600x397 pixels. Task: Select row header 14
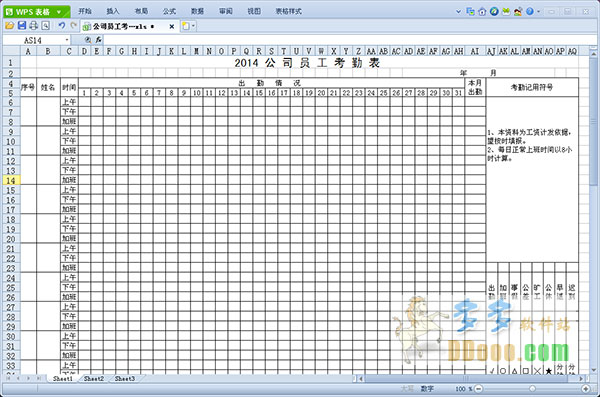point(11,180)
